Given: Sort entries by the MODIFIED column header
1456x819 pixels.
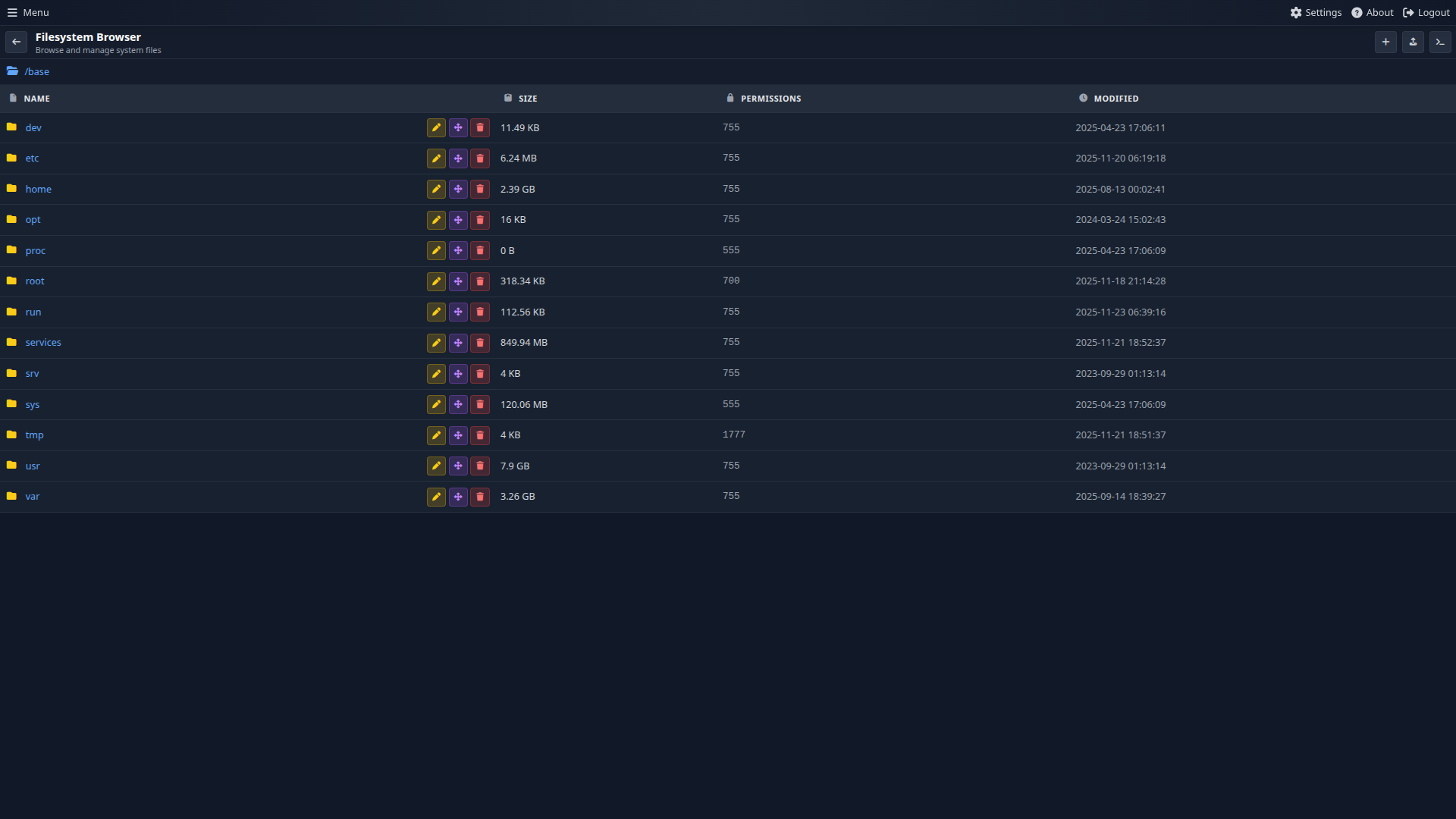Looking at the screenshot, I should 1116,98.
